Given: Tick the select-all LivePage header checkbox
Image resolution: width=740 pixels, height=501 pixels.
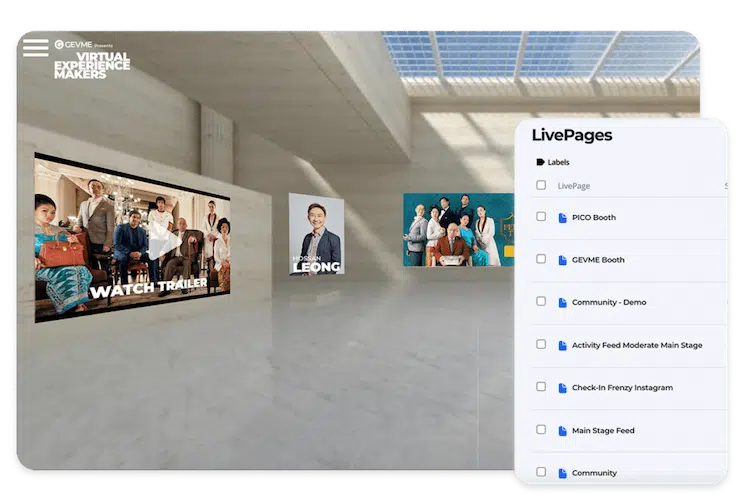Looking at the screenshot, I should coord(541,185).
